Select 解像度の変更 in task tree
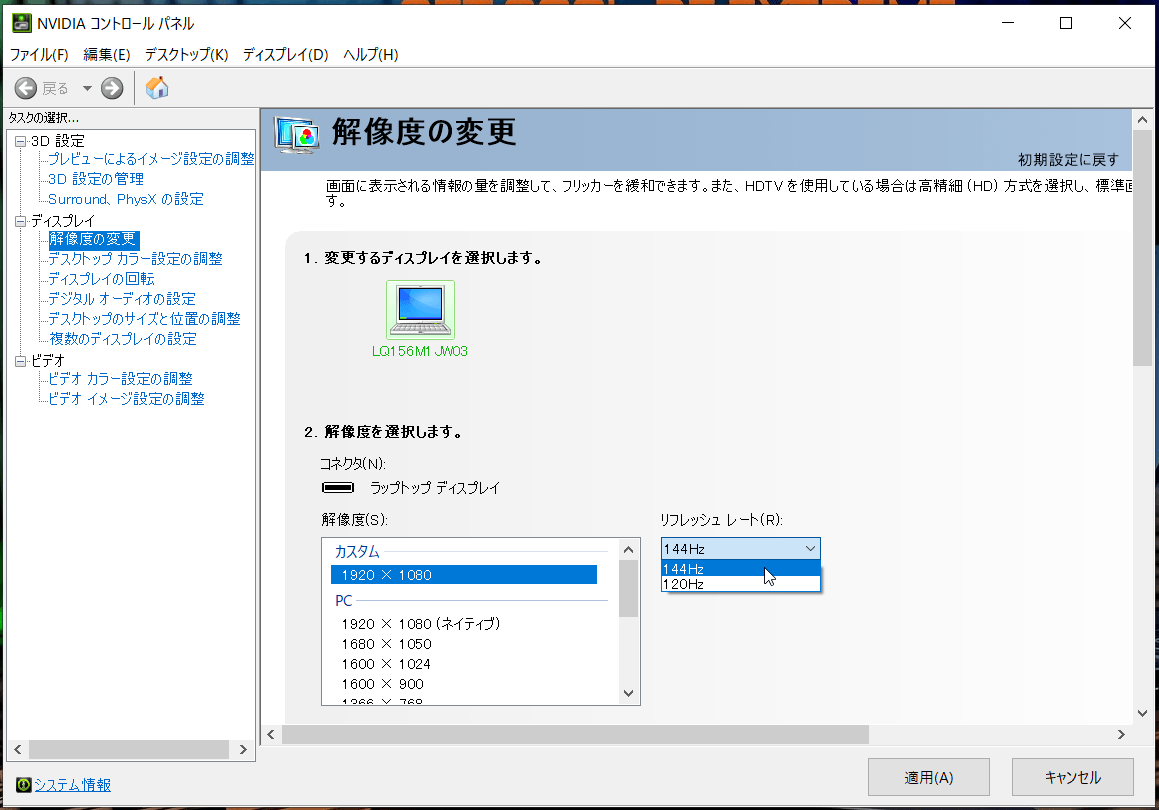This screenshot has width=1159, height=810. click(93, 239)
